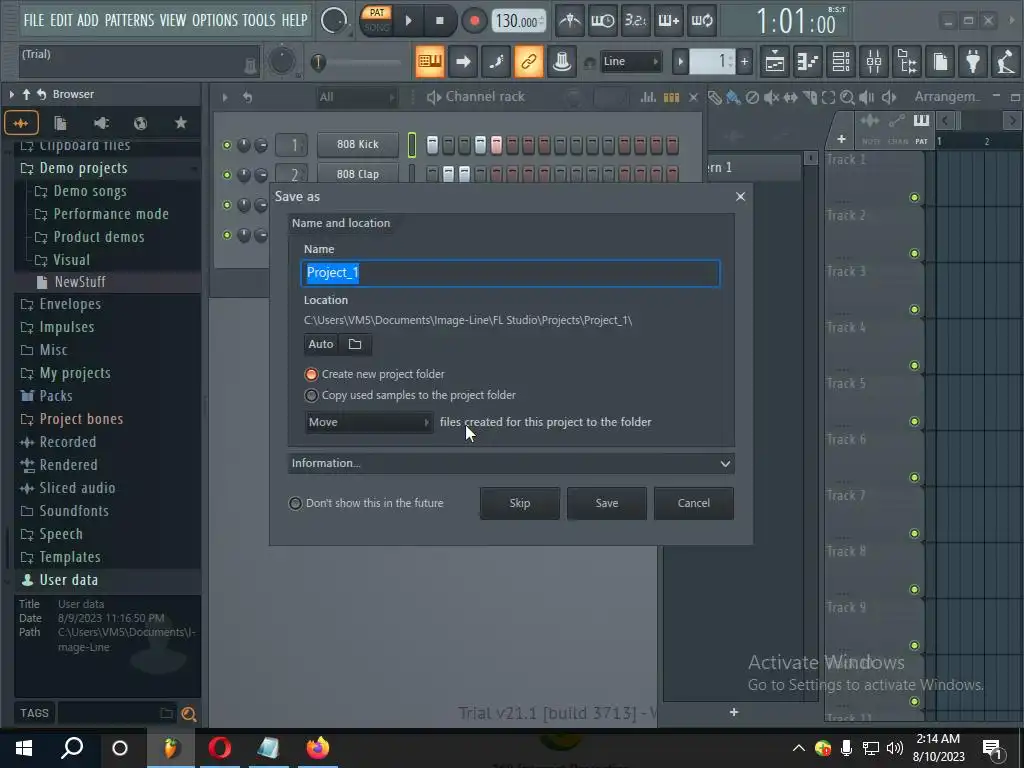Viewport: 1024px width, 768px height.
Task: Select the browser audio files tab icon
Action: point(21,123)
